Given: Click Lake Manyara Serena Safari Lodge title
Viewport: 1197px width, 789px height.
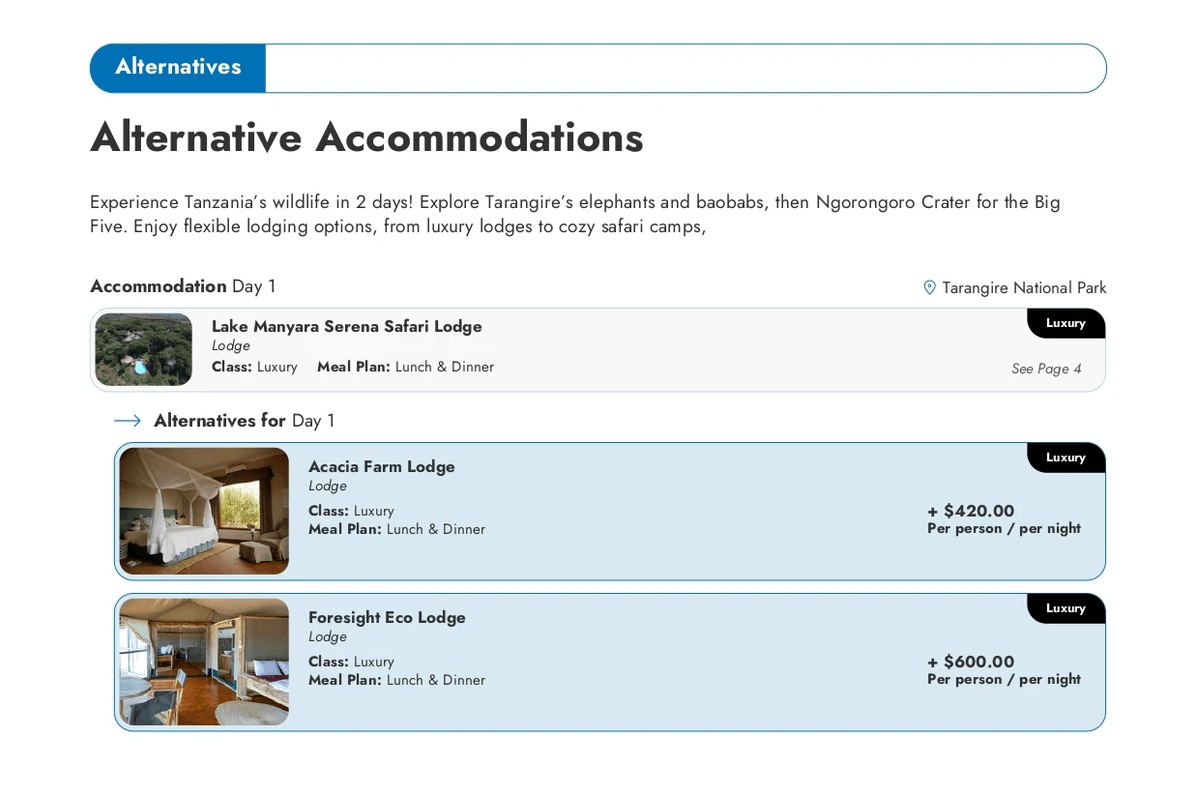Looking at the screenshot, I should [x=346, y=326].
